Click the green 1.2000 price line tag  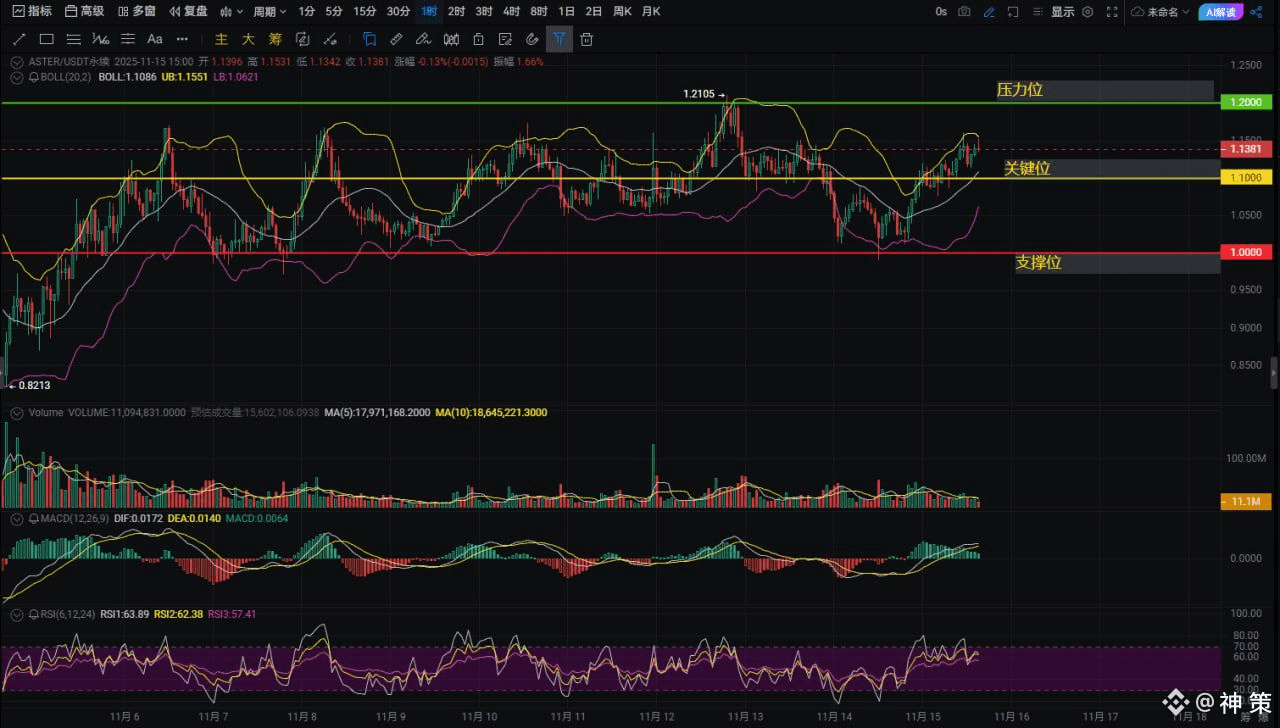[x=1244, y=102]
